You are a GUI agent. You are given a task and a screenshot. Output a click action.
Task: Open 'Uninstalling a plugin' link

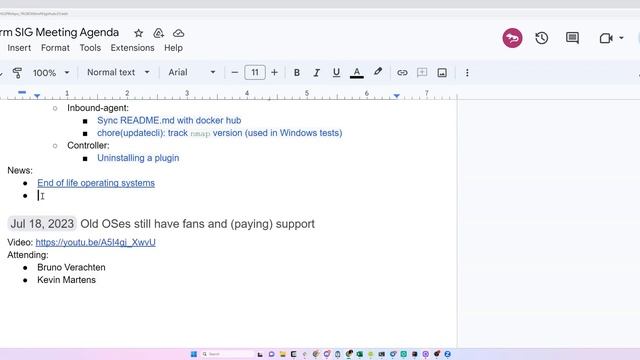(138, 158)
